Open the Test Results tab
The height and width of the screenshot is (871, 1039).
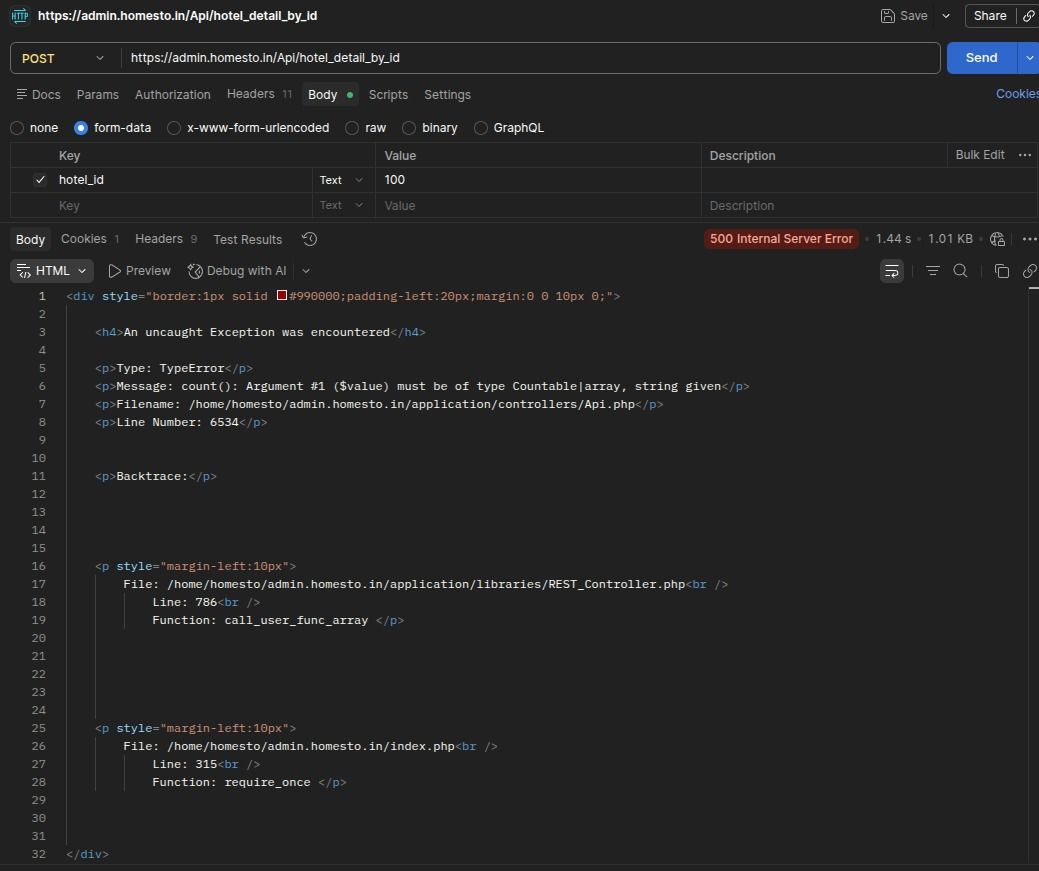pyautogui.click(x=247, y=239)
